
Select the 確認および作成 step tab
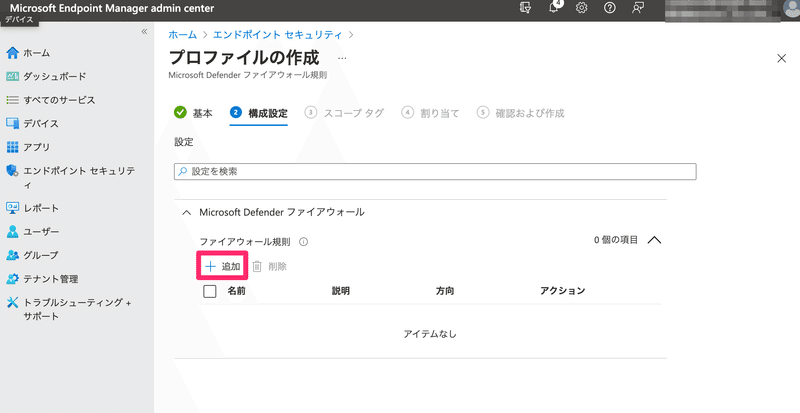[x=520, y=113]
